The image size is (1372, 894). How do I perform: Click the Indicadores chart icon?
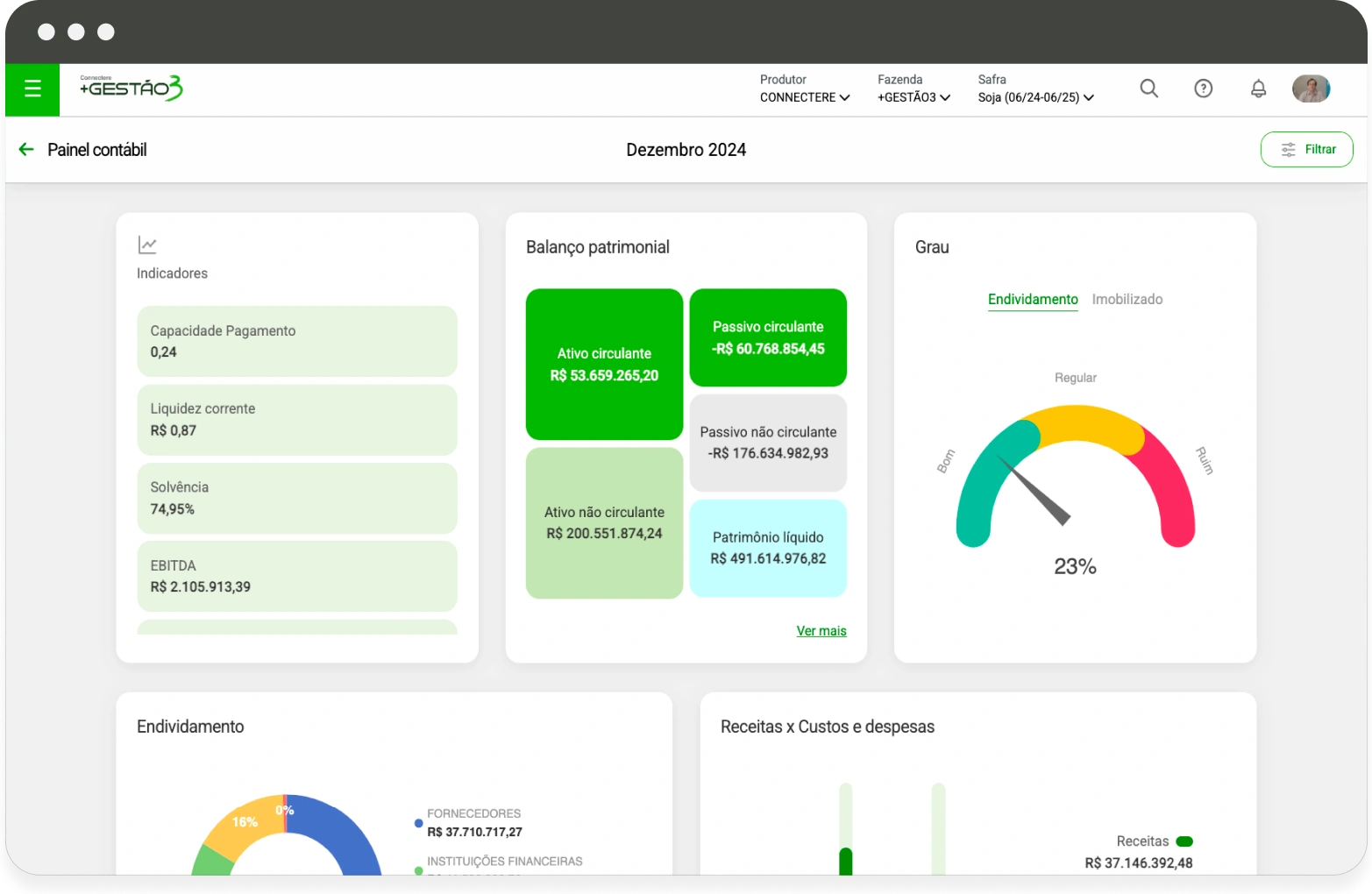tap(147, 245)
